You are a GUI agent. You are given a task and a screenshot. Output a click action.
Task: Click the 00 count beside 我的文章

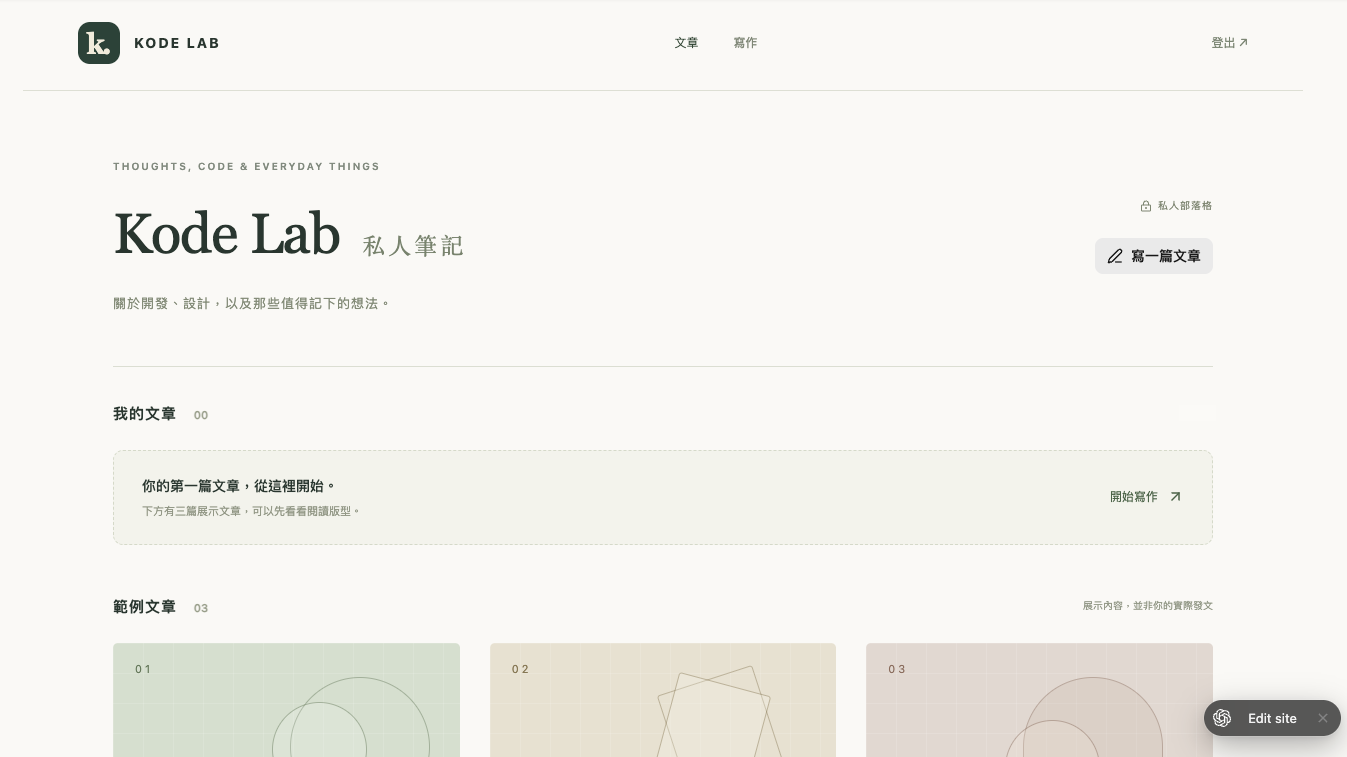201,416
